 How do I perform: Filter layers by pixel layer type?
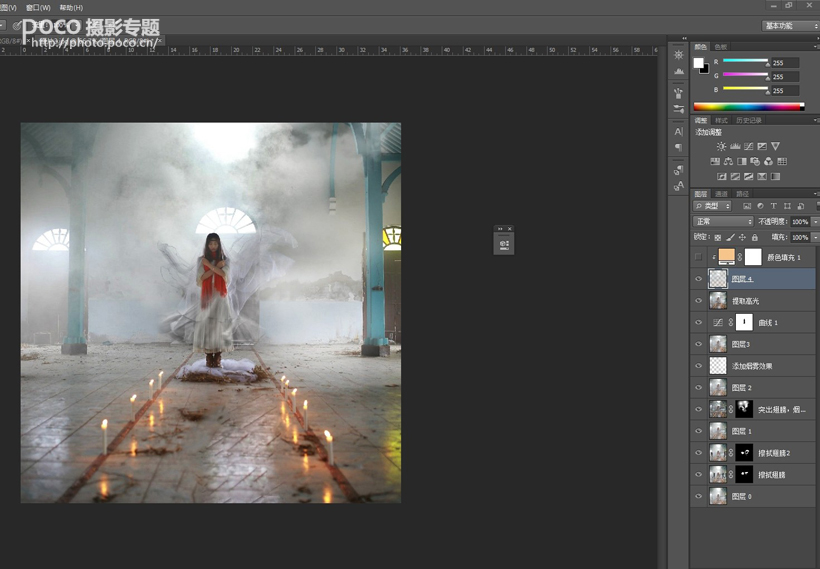(x=747, y=206)
